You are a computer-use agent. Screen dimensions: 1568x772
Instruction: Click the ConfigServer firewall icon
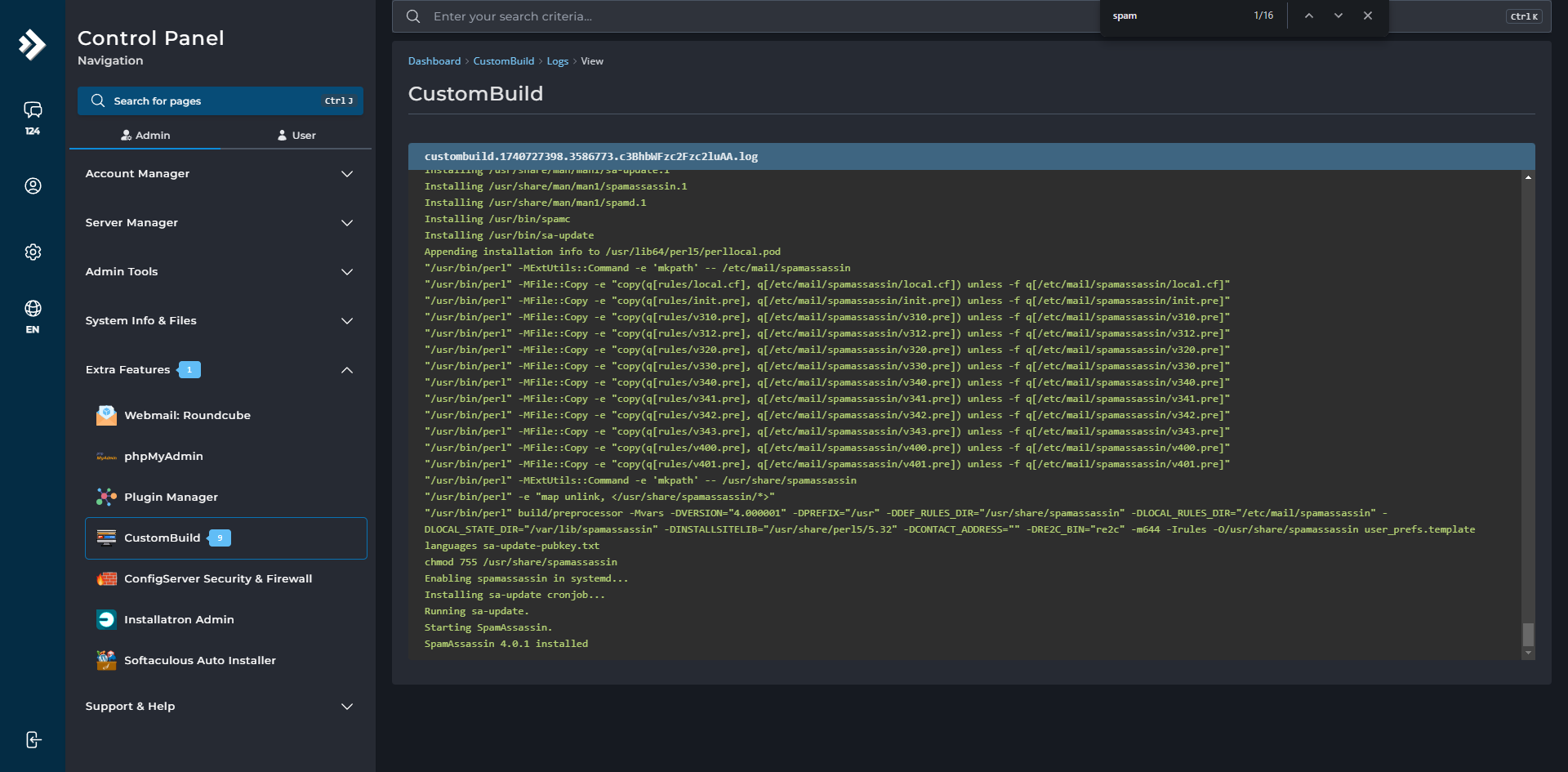coord(106,578)
